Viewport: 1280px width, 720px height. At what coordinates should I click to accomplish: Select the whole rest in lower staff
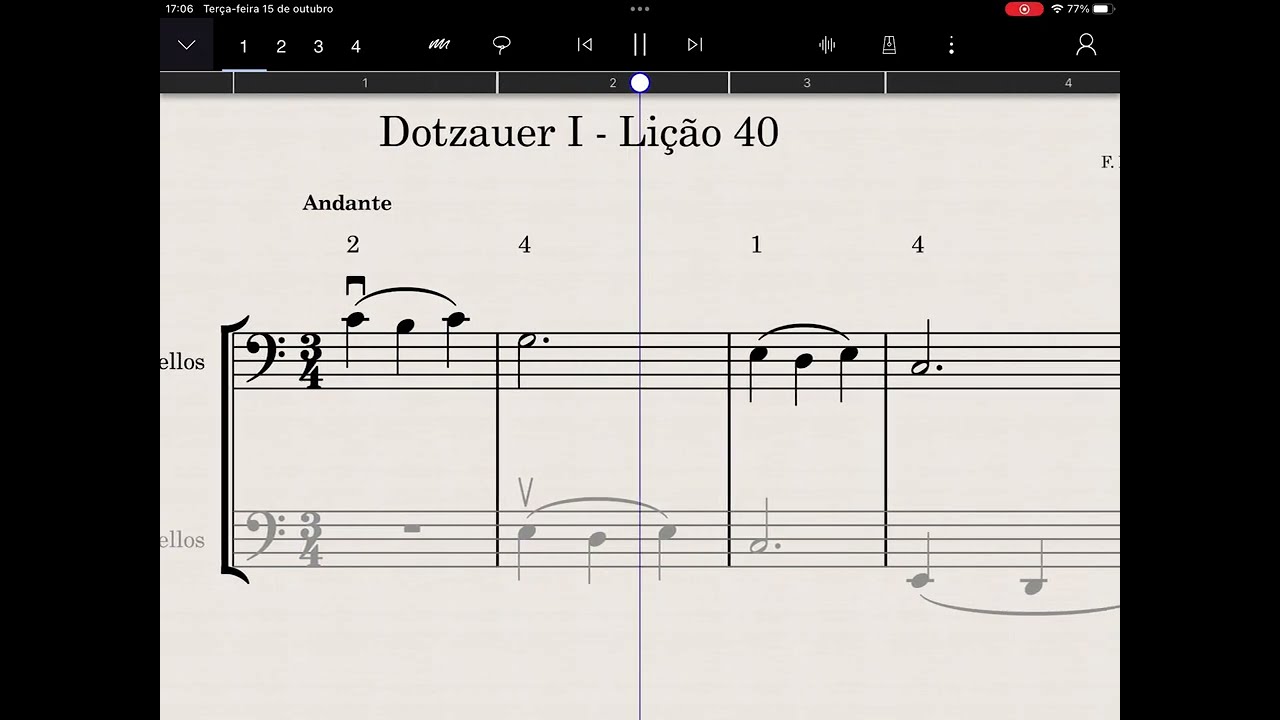point(412,528)
